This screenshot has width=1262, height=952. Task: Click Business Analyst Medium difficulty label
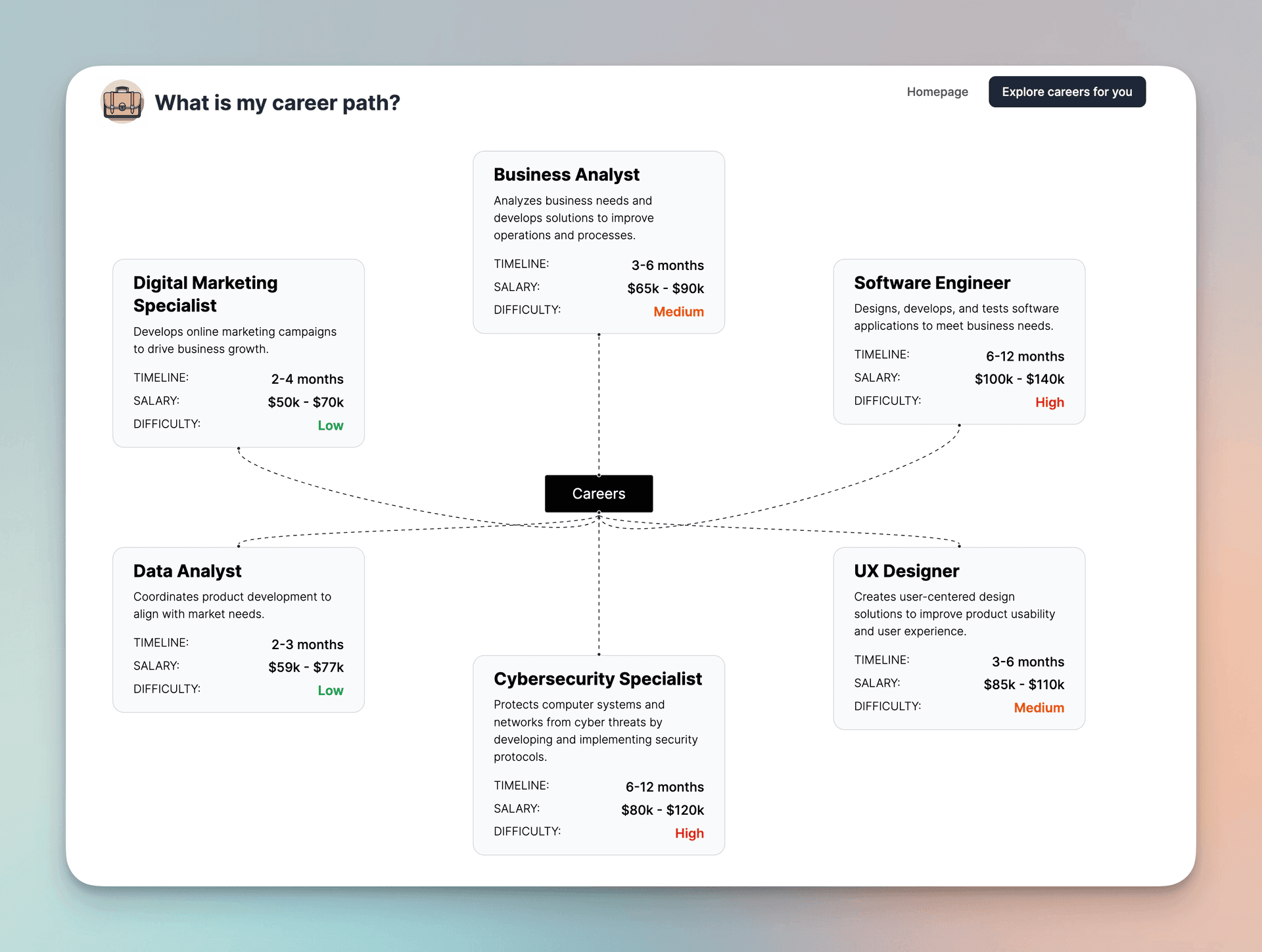(x=678, y=311)
